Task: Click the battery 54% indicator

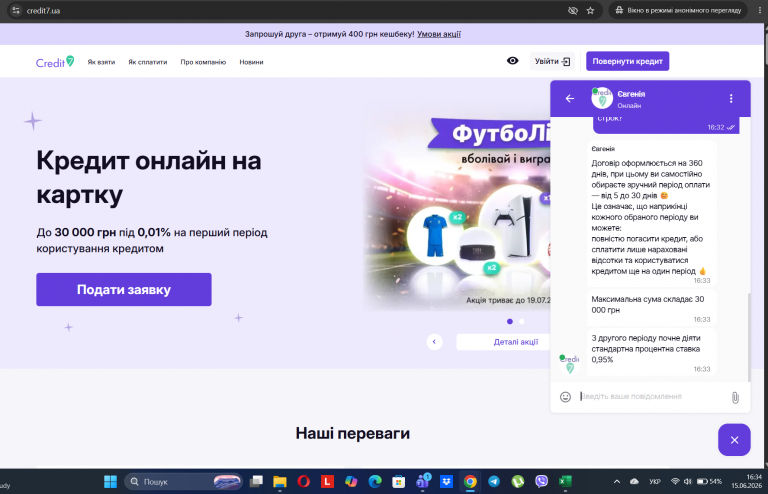Action: 709,482
